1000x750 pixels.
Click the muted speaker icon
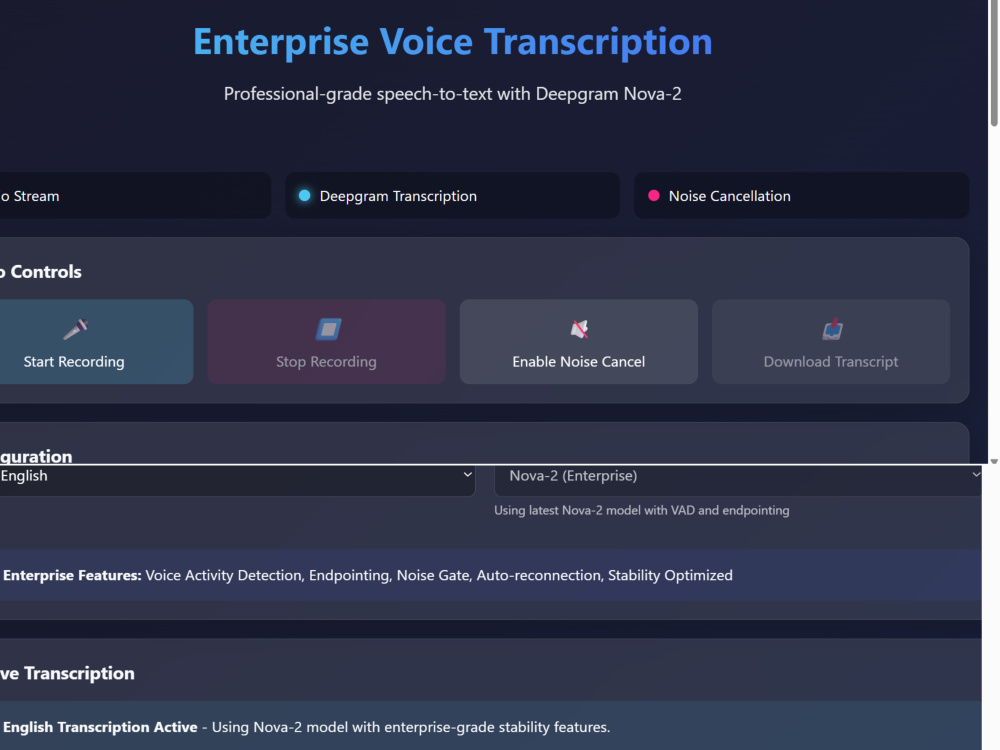[x=579, y=329]
